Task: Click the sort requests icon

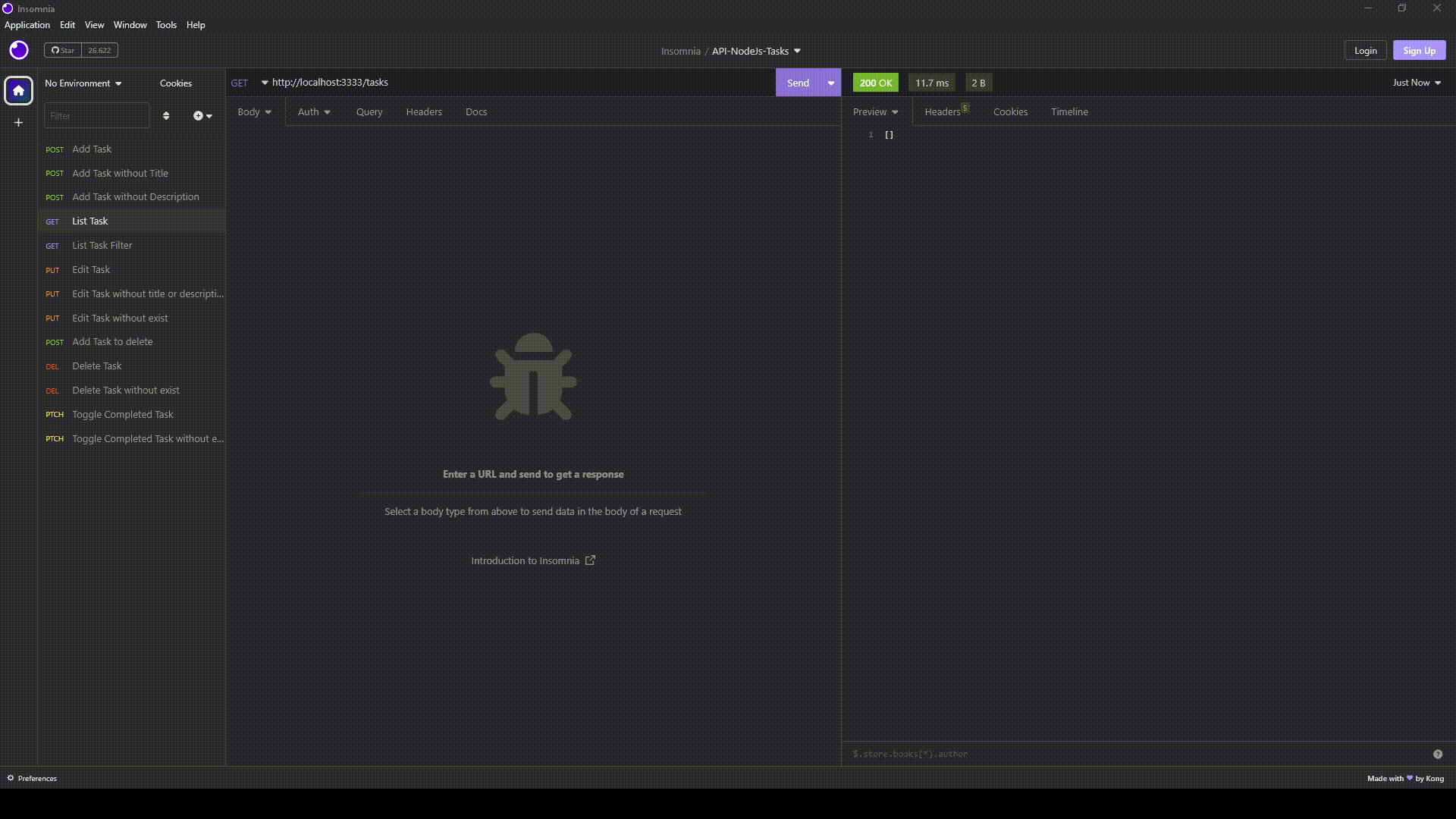Action: (166, 115)
